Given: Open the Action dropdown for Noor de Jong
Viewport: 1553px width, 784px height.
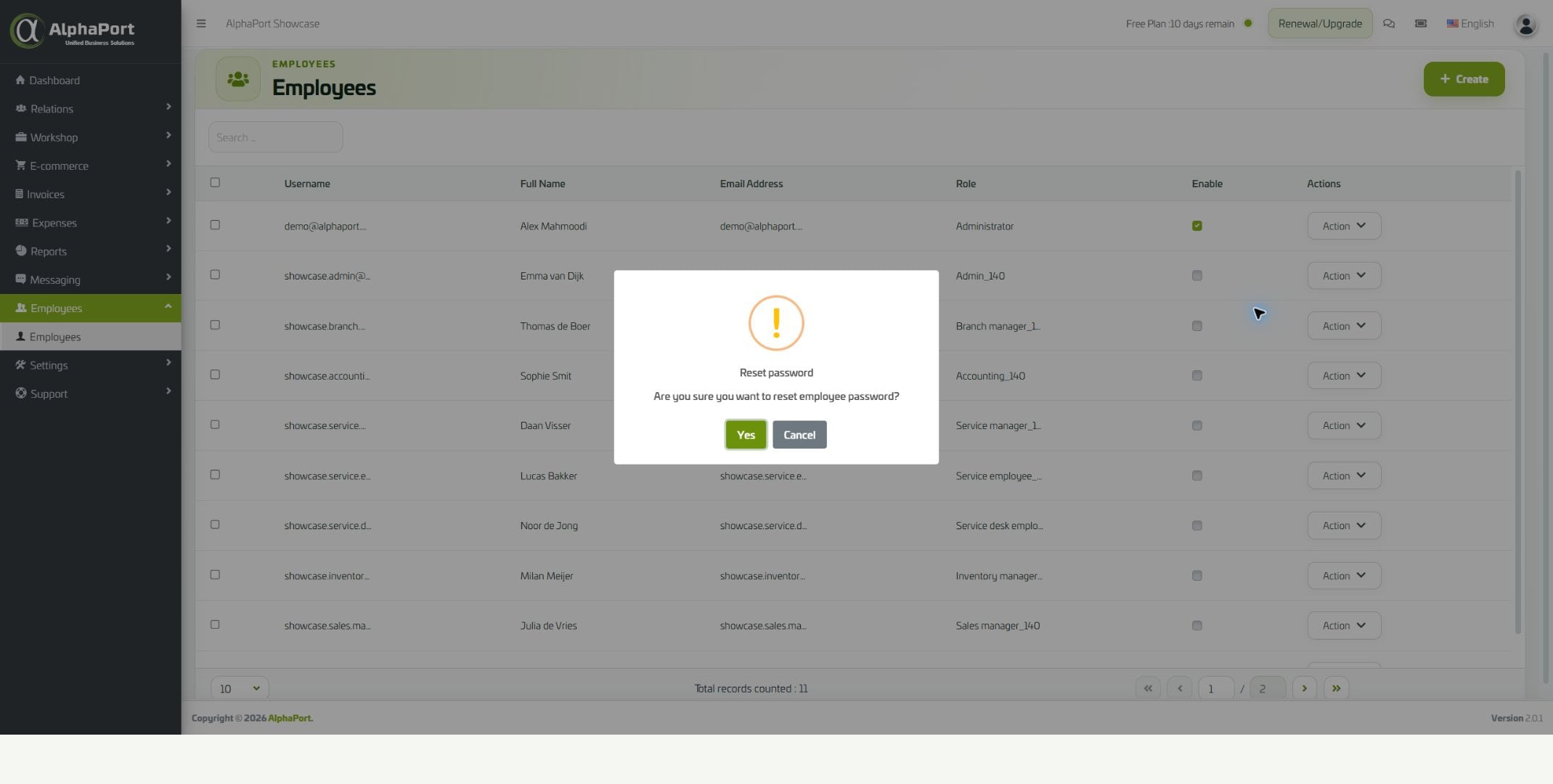Looking at the screenshot, I should click(x=1344, y=526).
